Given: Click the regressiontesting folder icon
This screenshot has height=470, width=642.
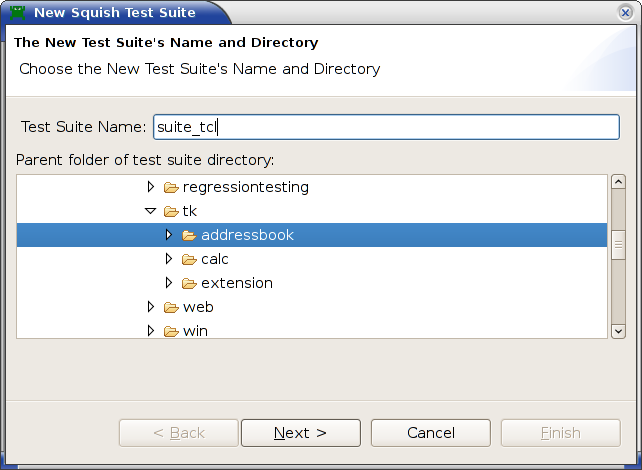Looking at the screenshot, I should click(171, 188).
